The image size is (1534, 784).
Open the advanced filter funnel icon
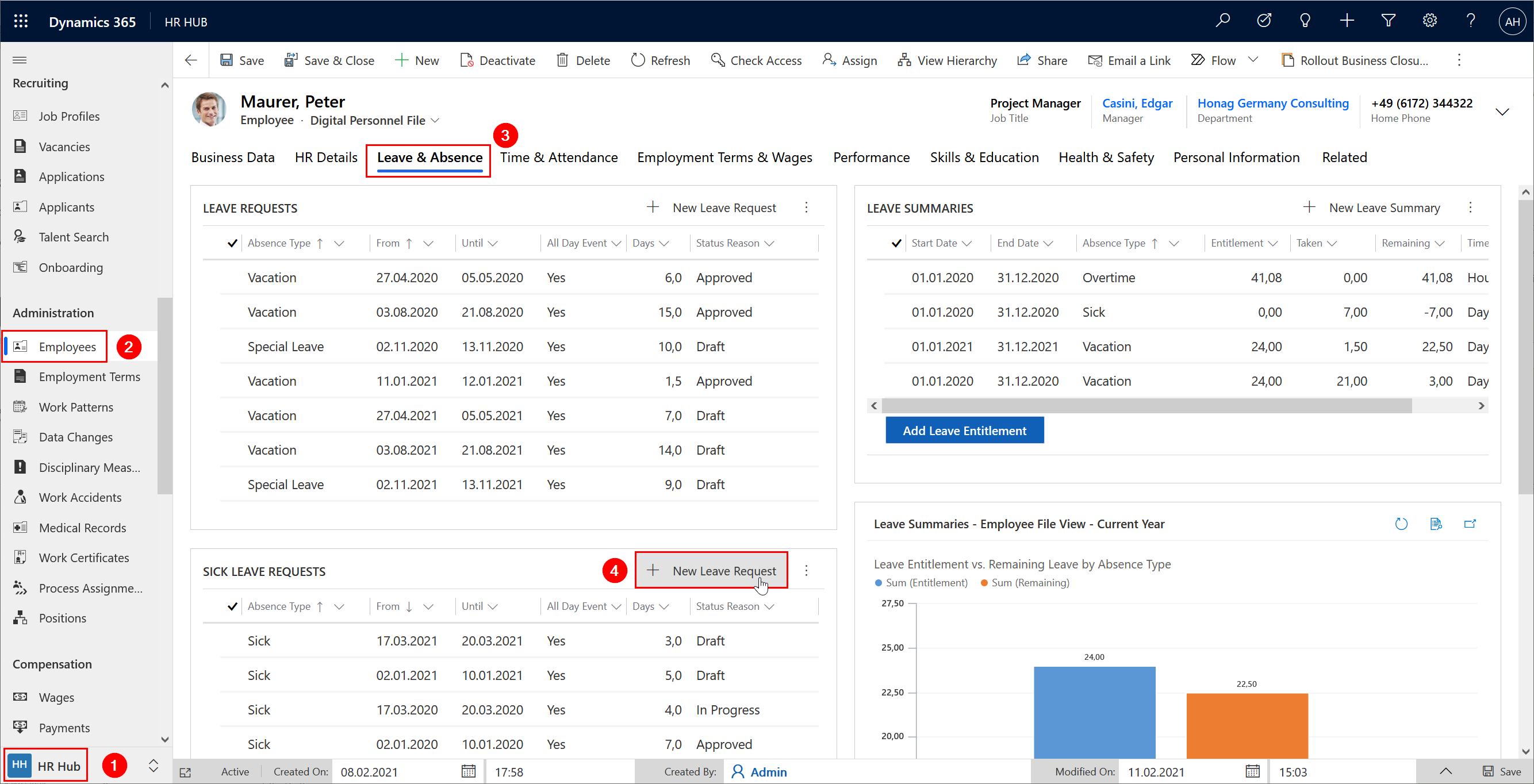1388,21
